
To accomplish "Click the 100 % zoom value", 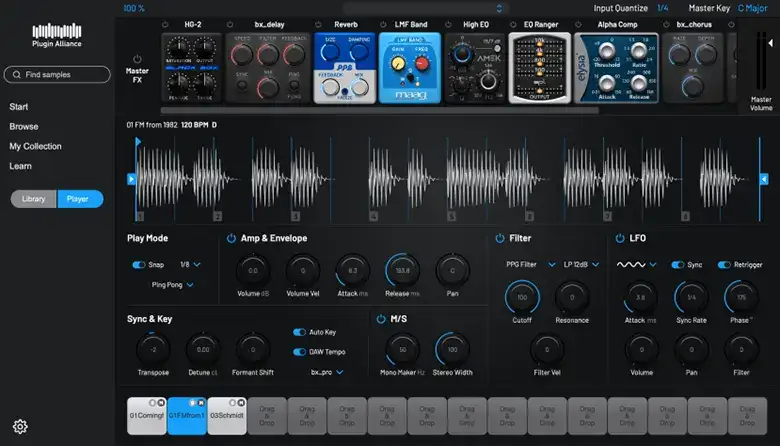I will tap(134, 8).
